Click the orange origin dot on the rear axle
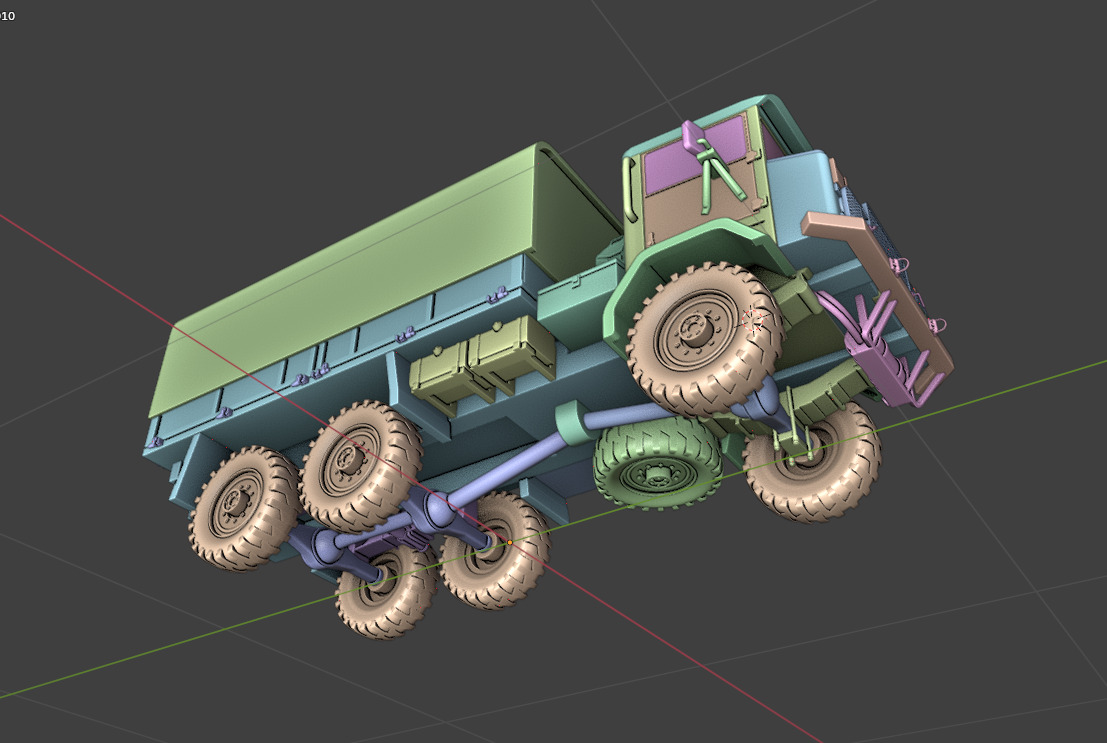The image size is (1107, 743). click(x=510, y=543)
